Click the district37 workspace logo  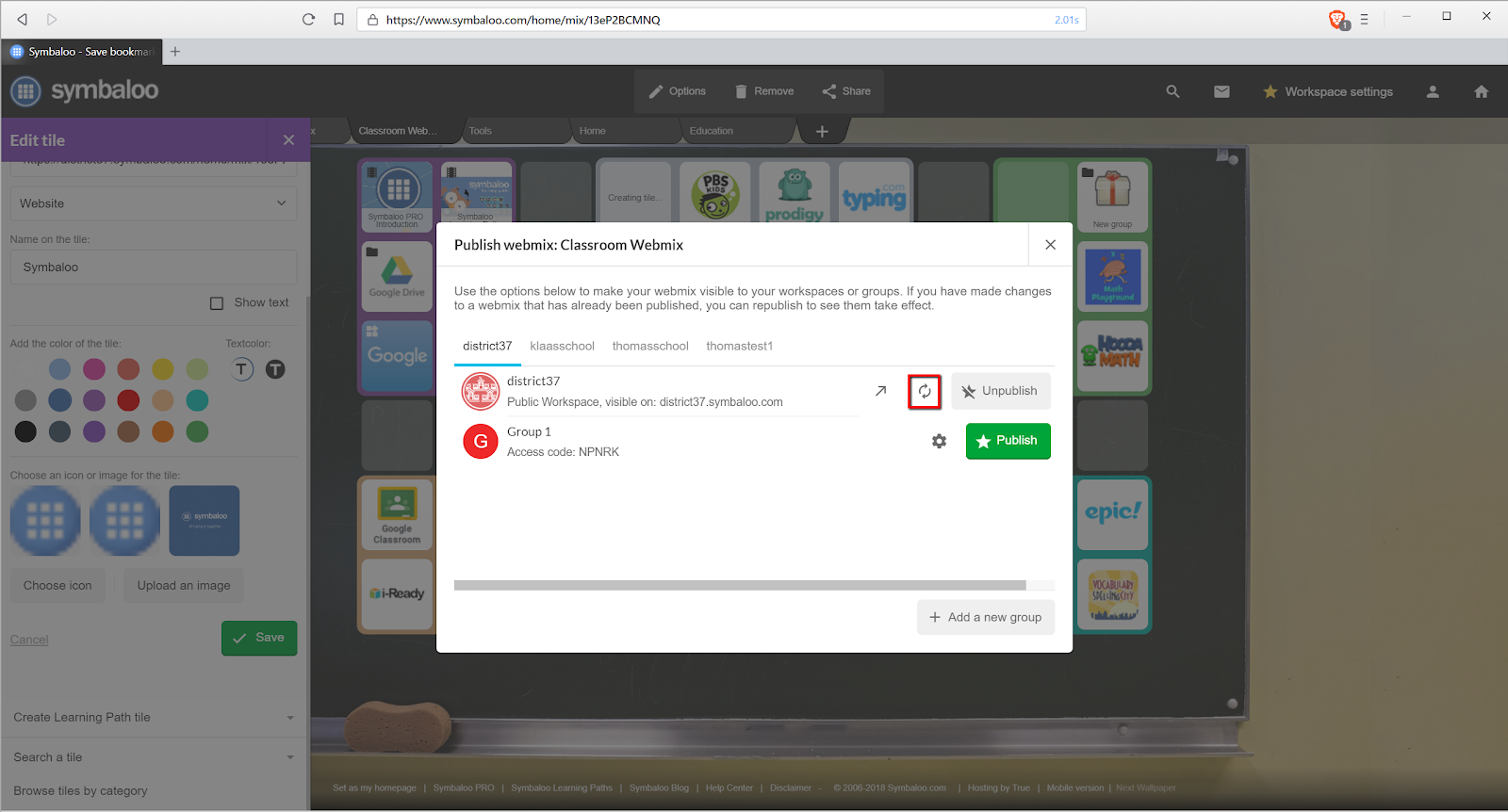pos(481,391)
